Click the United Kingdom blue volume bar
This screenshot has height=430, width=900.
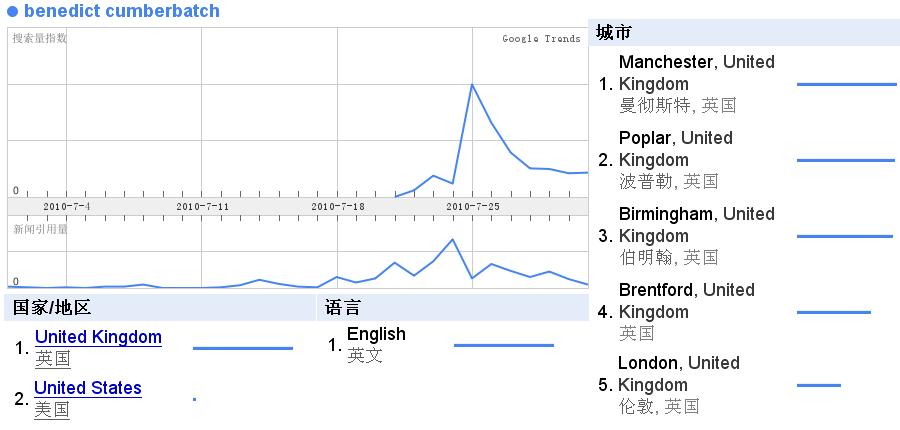pyautogui.click(x=242, y=348)
